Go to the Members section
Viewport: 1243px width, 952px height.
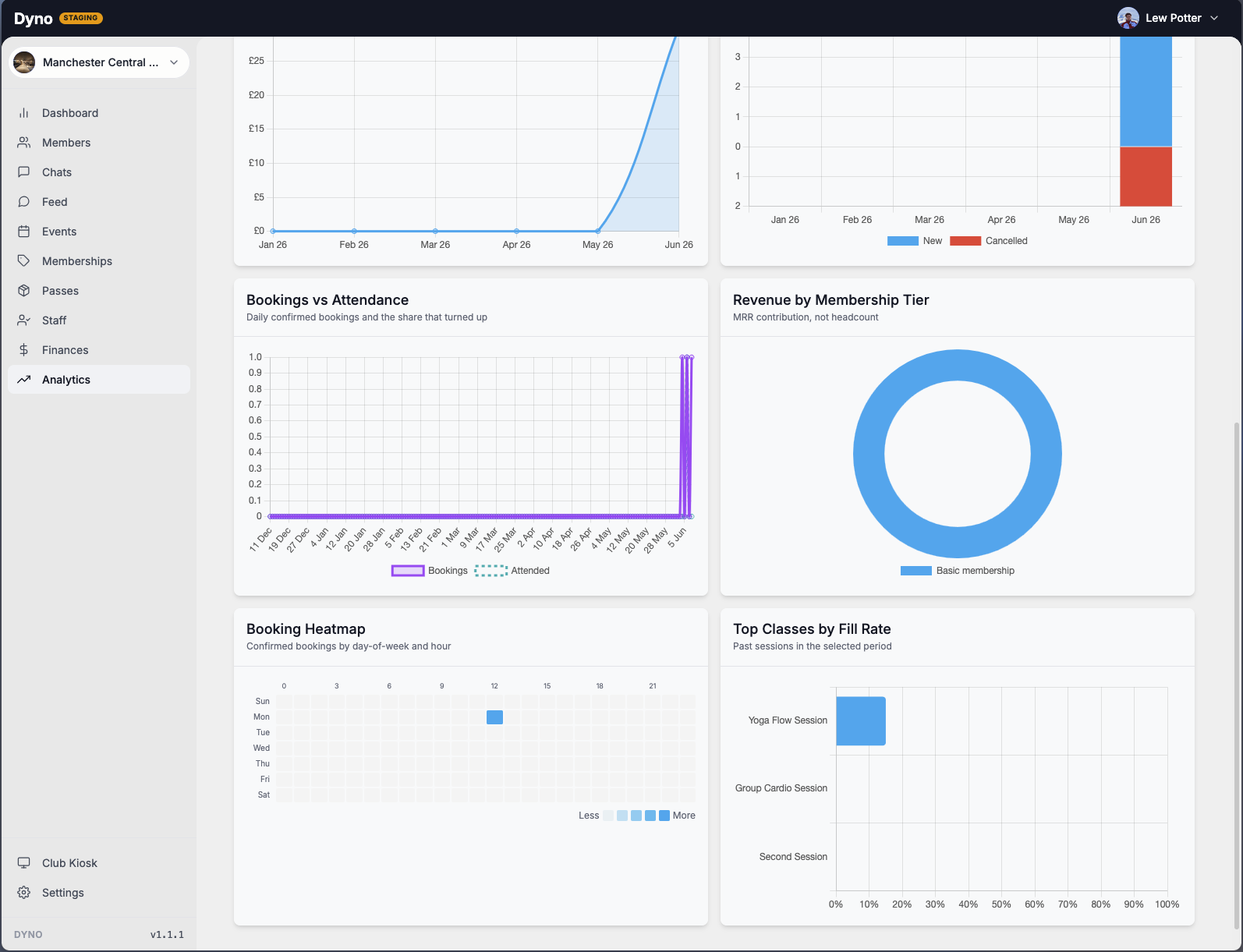[99, 143]
